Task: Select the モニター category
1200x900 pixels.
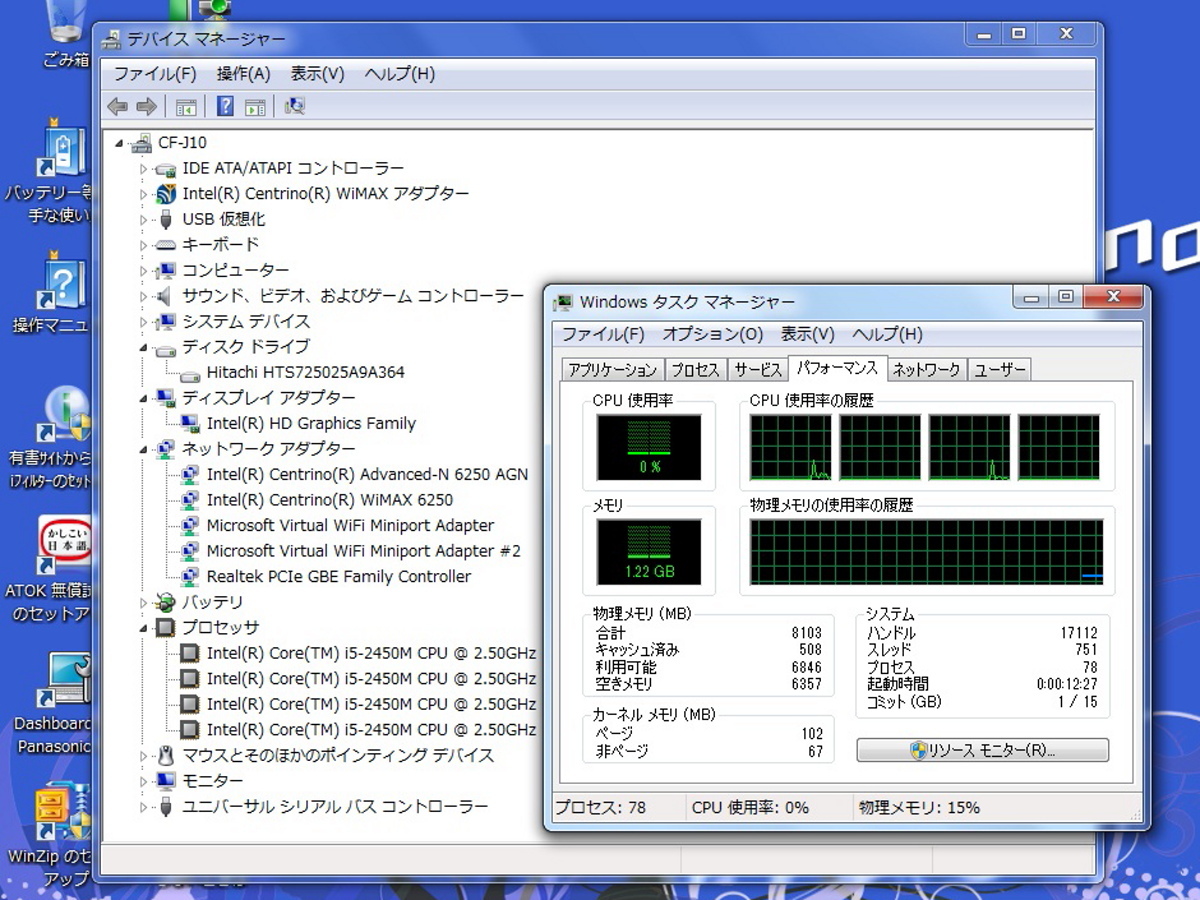Action: [212, 780]
